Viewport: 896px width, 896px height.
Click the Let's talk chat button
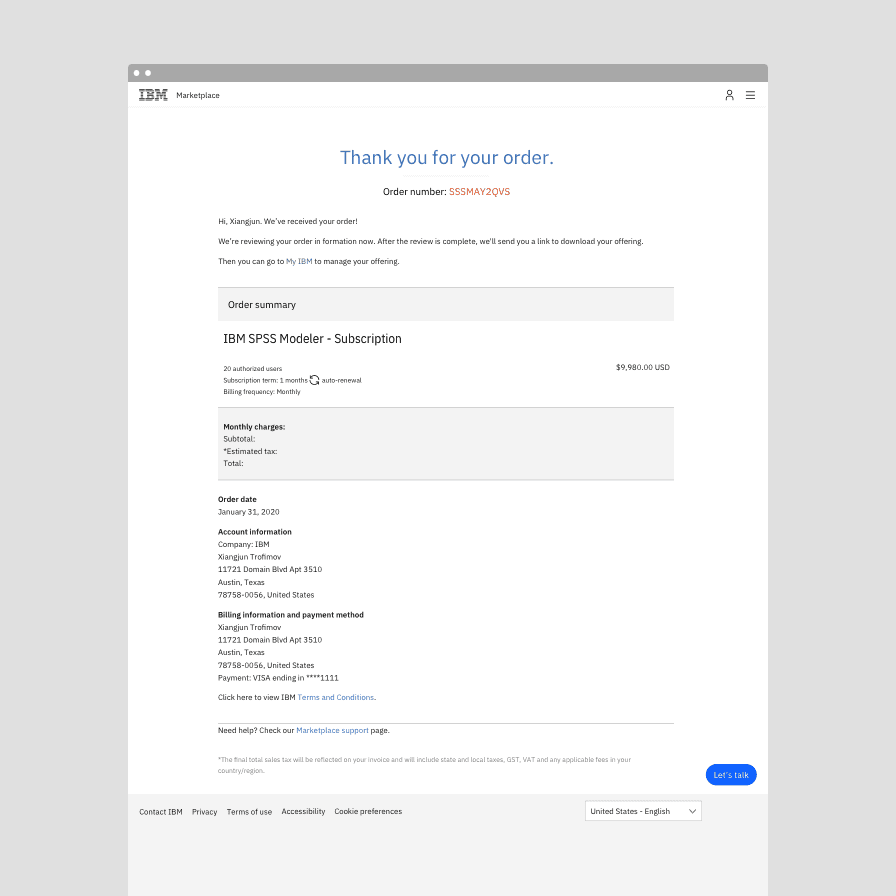tap(731, 775)
